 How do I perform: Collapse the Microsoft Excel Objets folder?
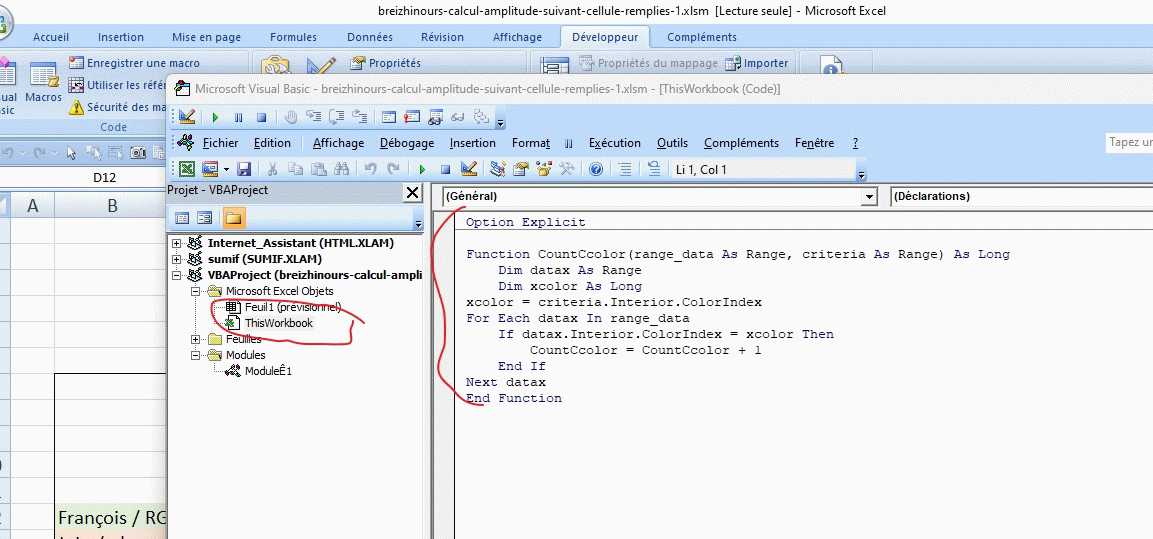(x=196, y=291)
